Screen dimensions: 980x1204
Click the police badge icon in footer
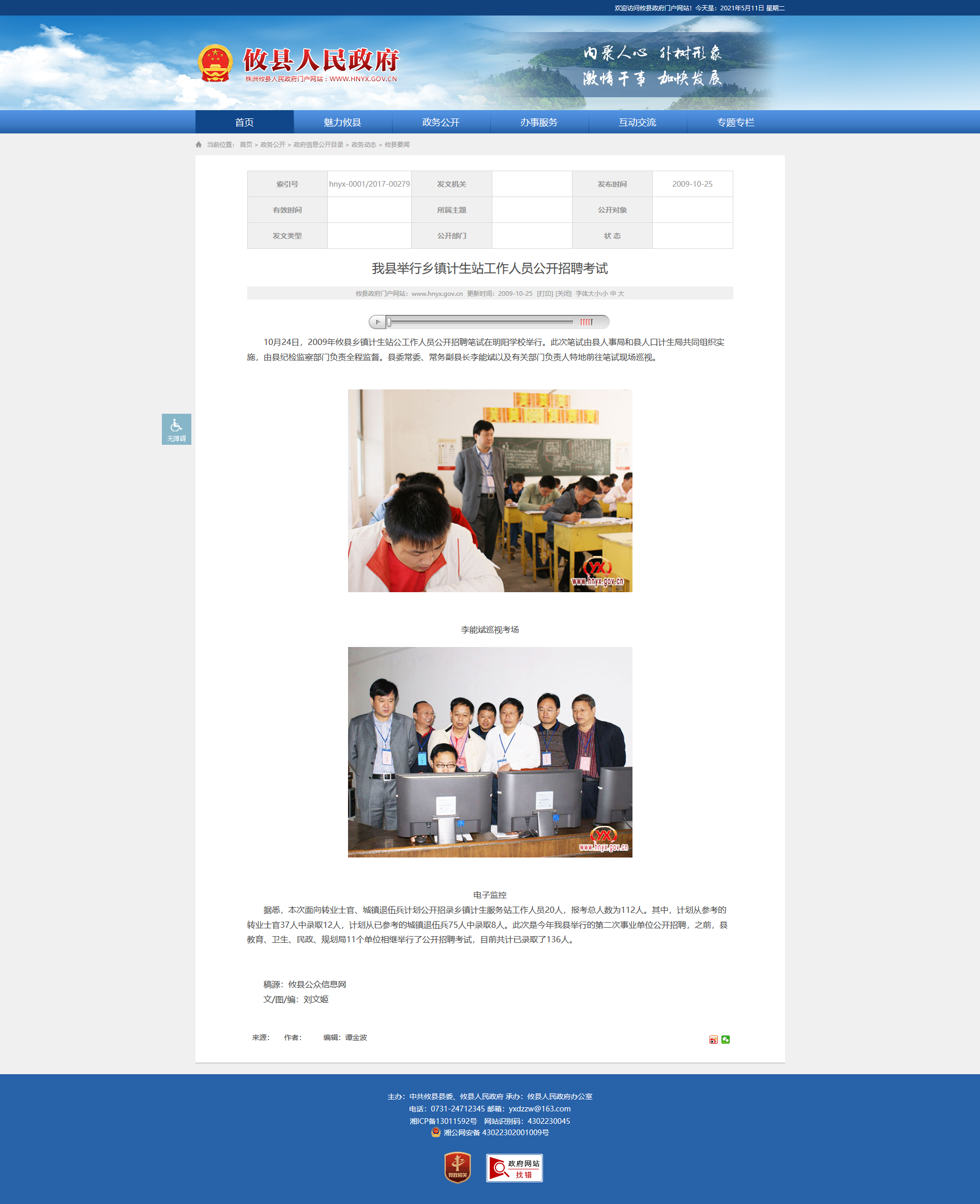(435, 1132)
